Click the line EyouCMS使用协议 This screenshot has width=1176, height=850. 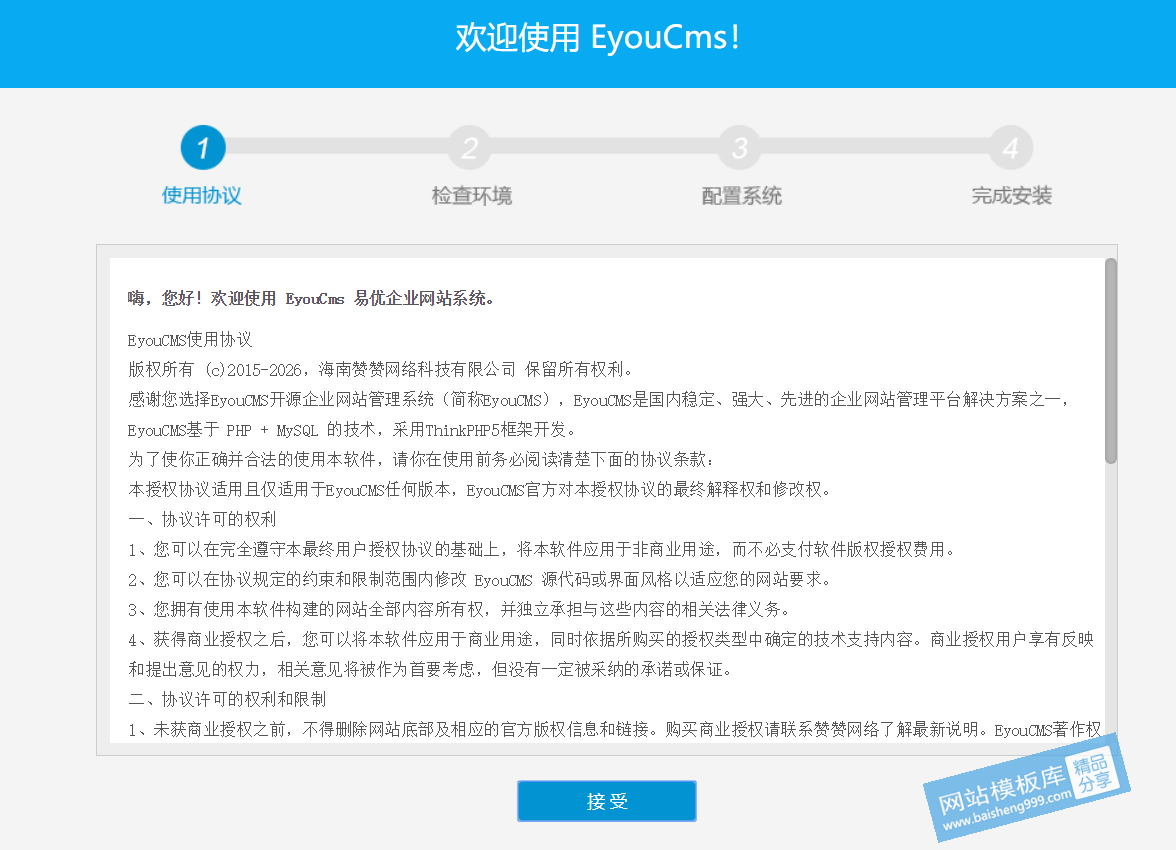tap(190, 340)
